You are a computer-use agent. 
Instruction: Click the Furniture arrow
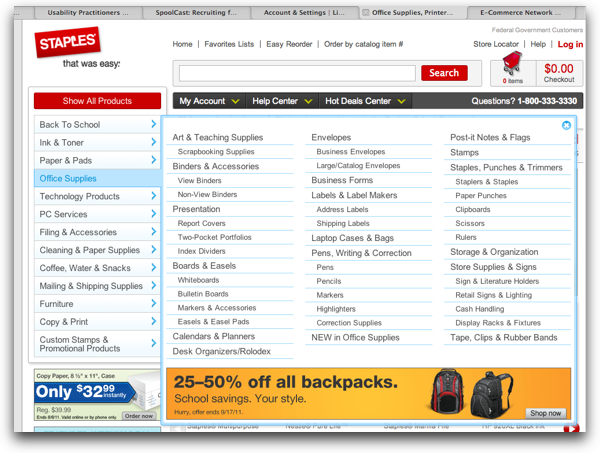click(153, 303)
